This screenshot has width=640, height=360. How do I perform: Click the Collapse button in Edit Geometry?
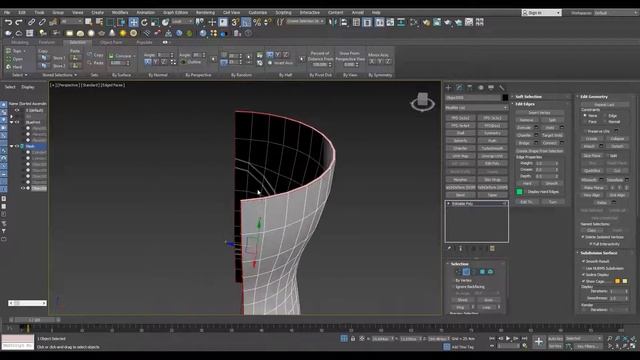617,139
